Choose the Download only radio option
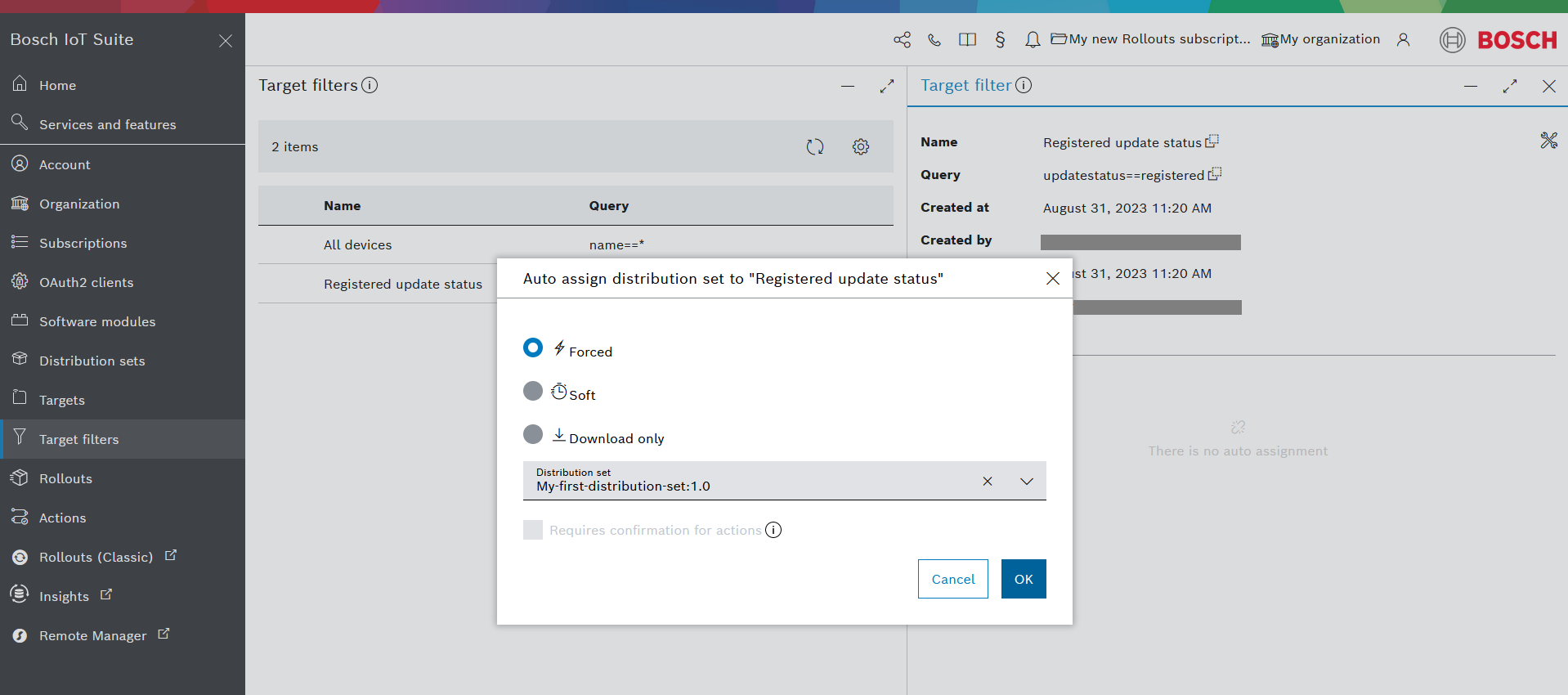The height and width of the screenshot is (695, 1568). 533,434
